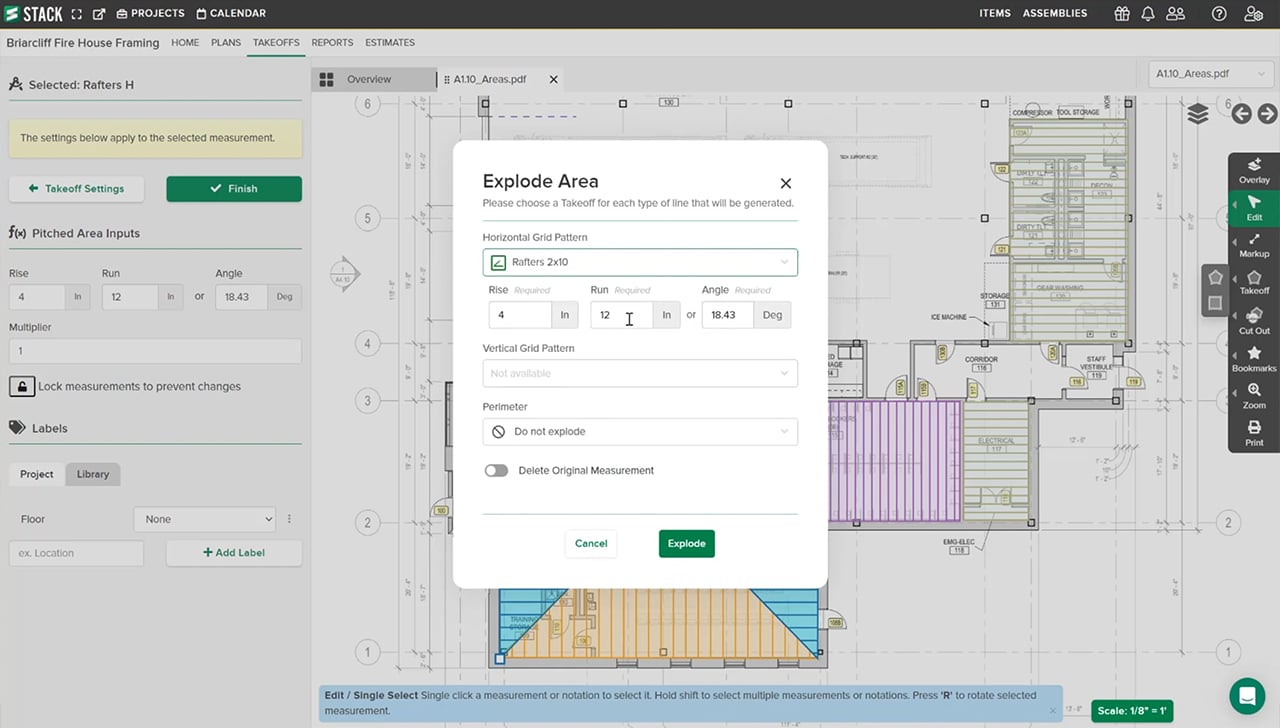Image resolution: width=1280 pixels, height=728 pixels.
Task: Open the Perimeter dropdown
Action: tap(640, 431)
